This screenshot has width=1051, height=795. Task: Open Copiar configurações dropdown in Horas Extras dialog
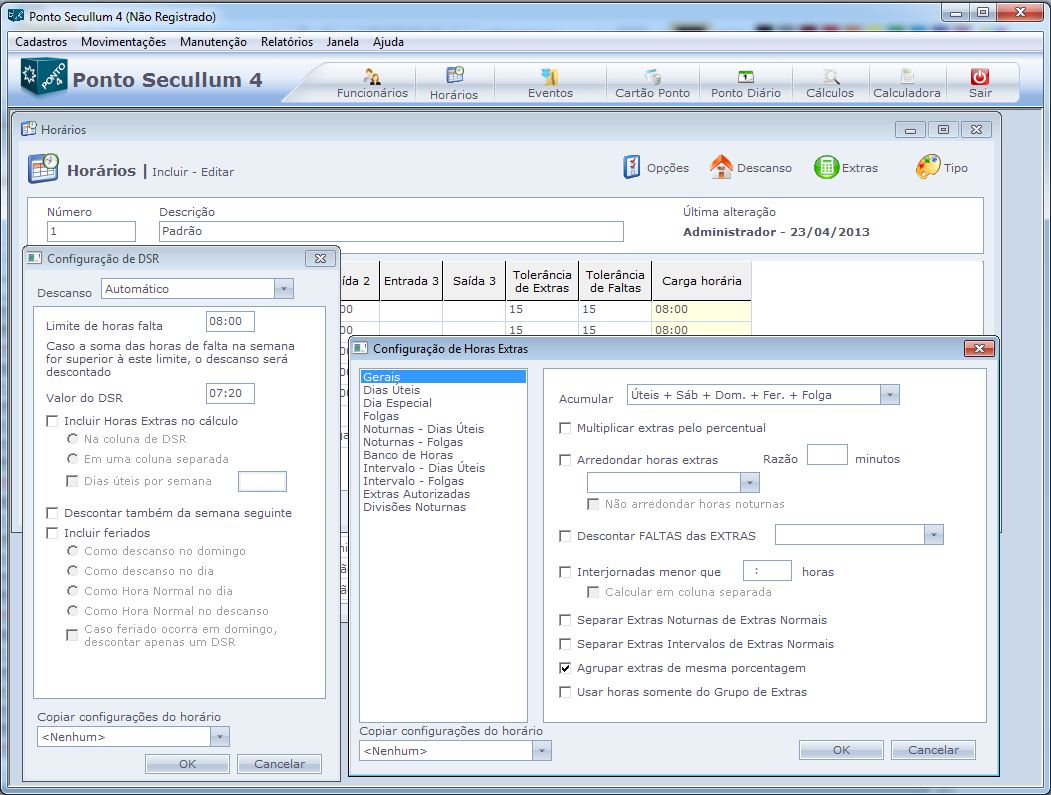tap(542, 751)
